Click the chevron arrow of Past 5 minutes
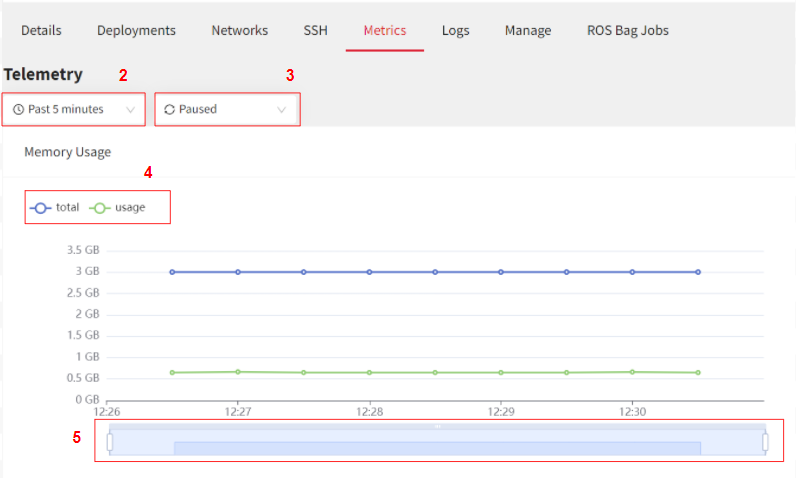This screenshot has width=796, height=478. click(x=130, y=110)
